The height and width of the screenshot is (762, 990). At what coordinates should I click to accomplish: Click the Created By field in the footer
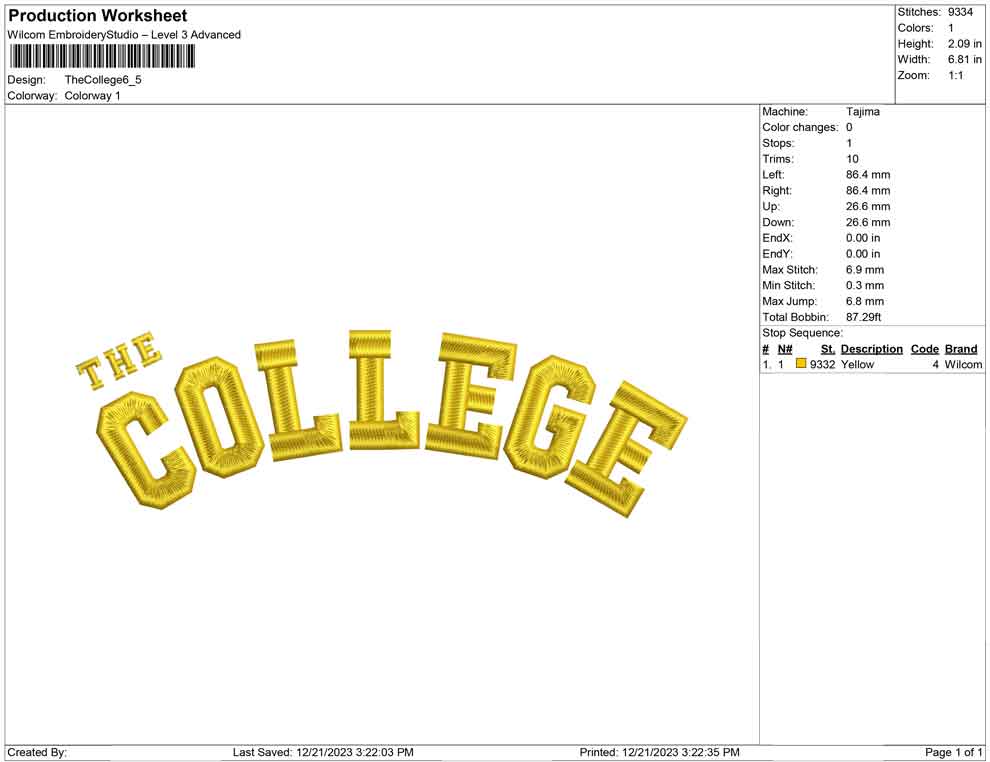point(38,751)
